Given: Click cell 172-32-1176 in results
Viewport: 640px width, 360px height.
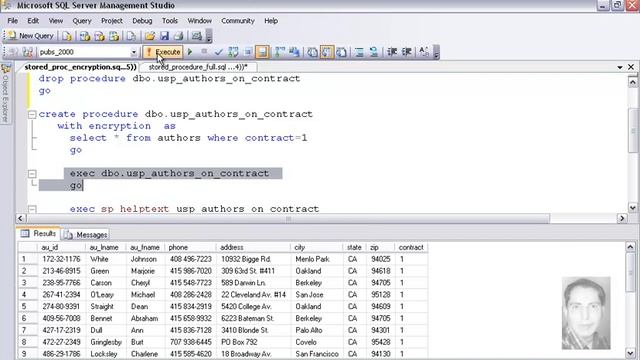Looking at the screenshot, I should coord(62,259).
